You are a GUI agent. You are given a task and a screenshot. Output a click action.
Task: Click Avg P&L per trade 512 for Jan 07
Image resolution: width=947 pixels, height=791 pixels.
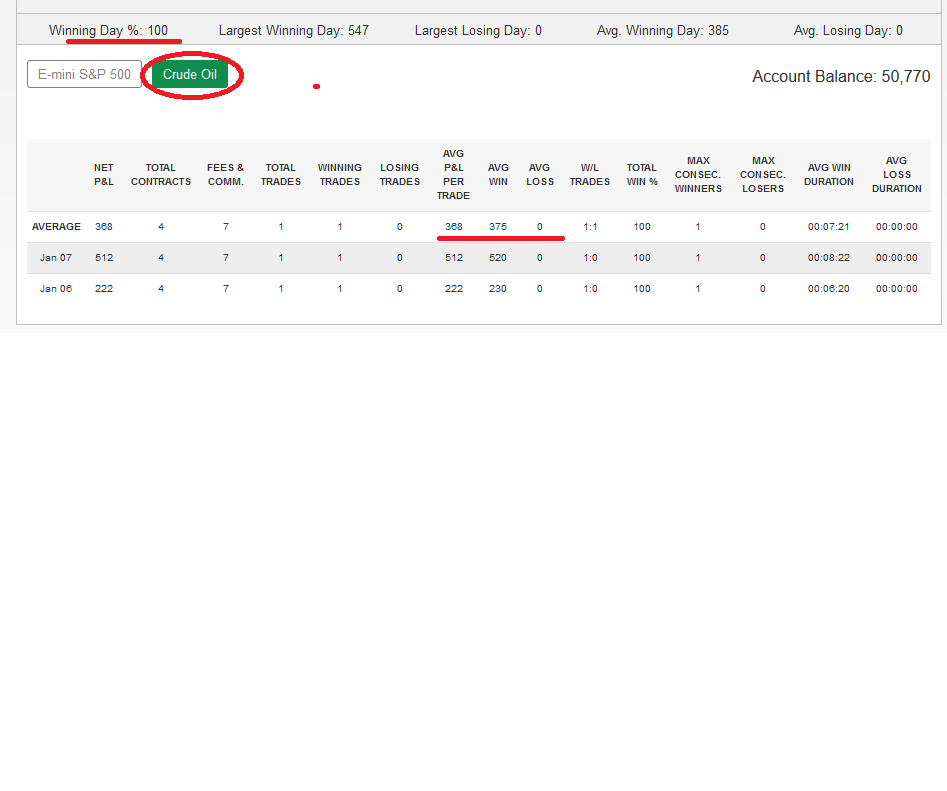(x=454, y=257)
